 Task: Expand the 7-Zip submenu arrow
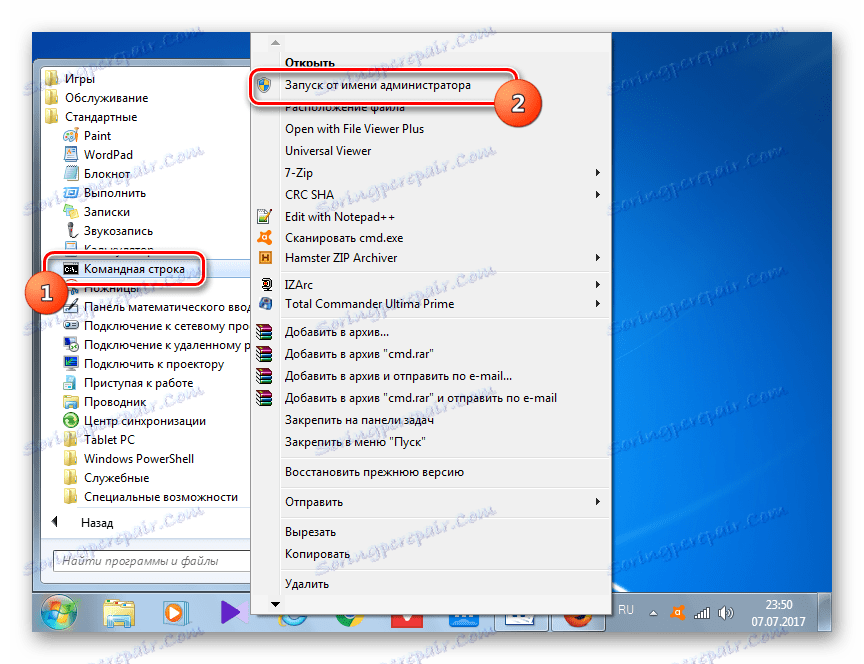click(x=598, y=172)
